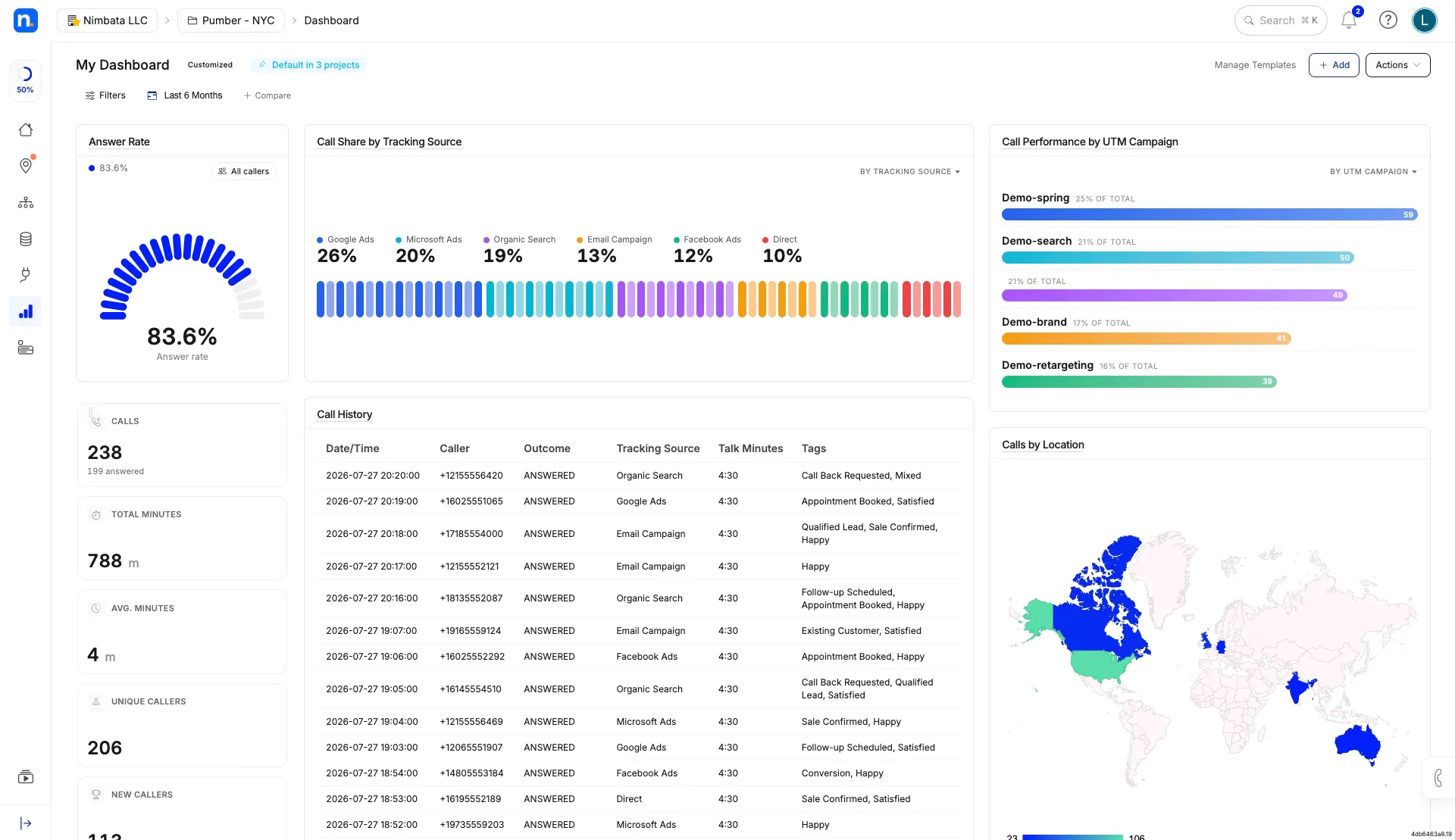Image resolution: width=1455 pixels, height=840 pixels.
Task: Open the location pin sidebar icon
Action: tap(26, 166)
